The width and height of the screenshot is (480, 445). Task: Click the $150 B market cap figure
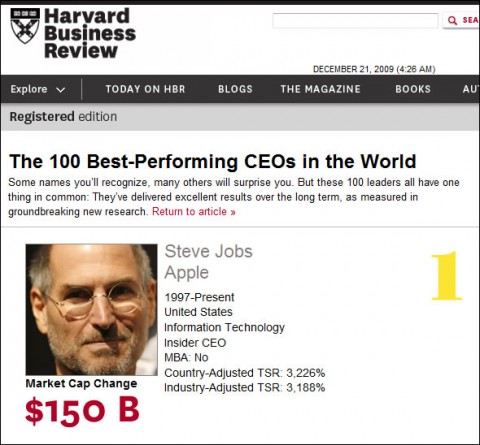(x=82, y=410)
